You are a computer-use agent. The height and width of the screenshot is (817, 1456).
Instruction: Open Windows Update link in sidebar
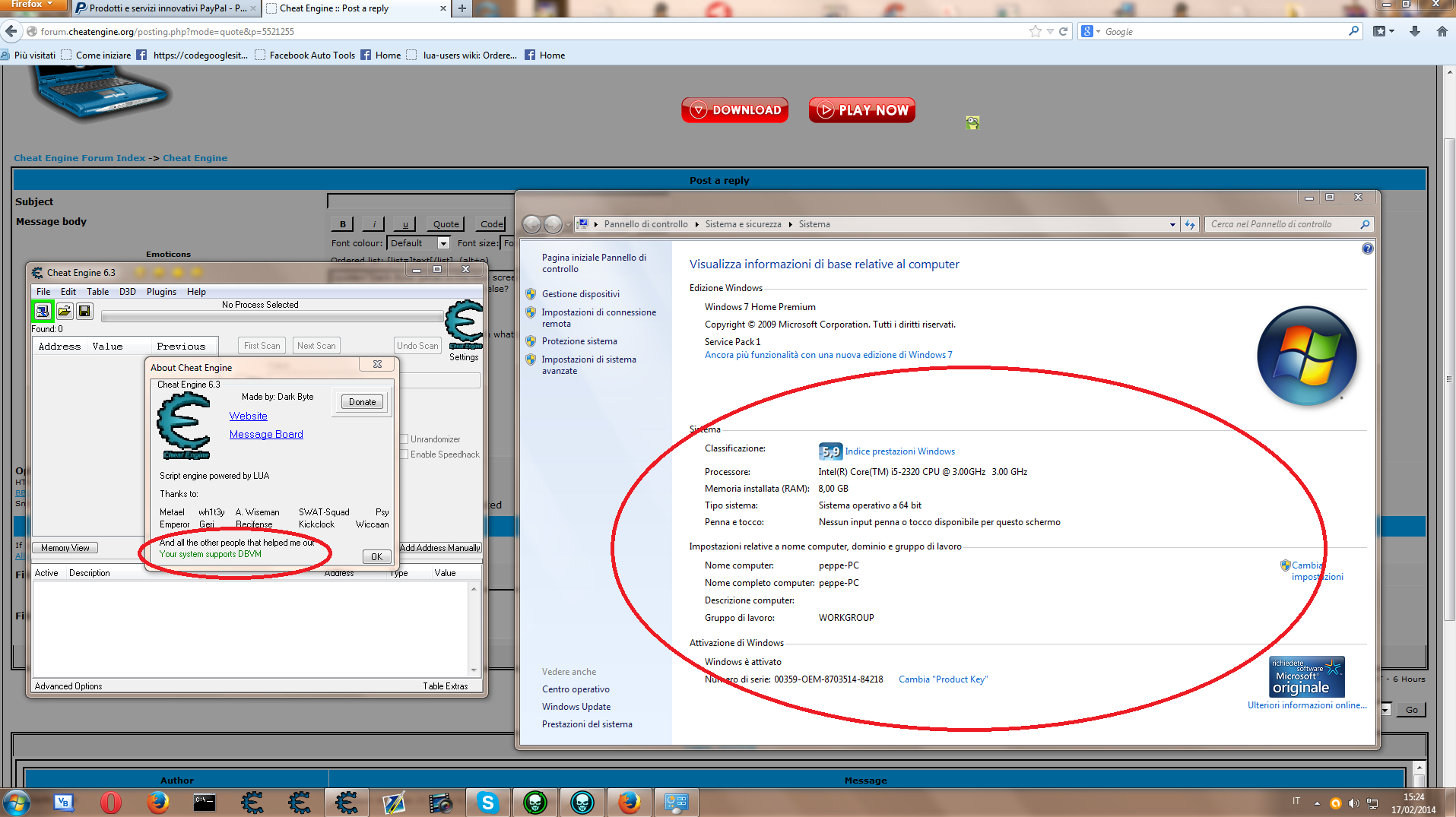click(x=576, y=707)
